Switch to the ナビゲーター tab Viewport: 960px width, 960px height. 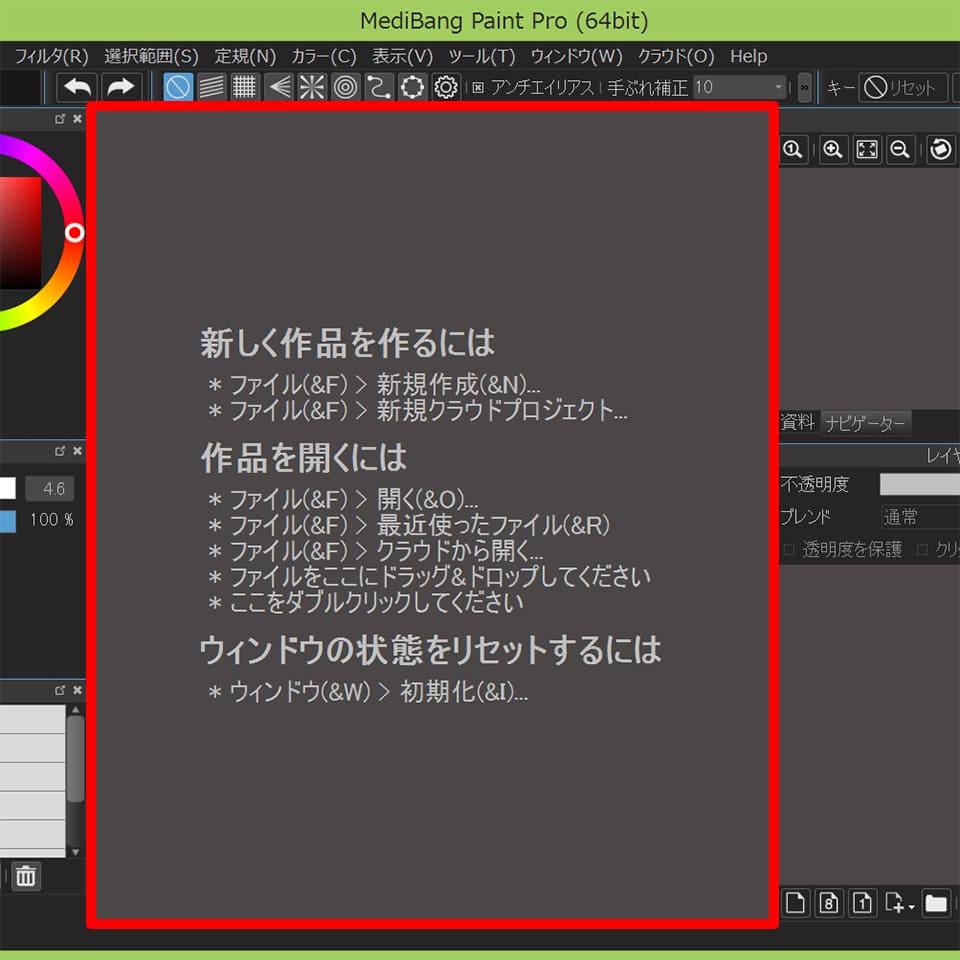coord(865,423)
